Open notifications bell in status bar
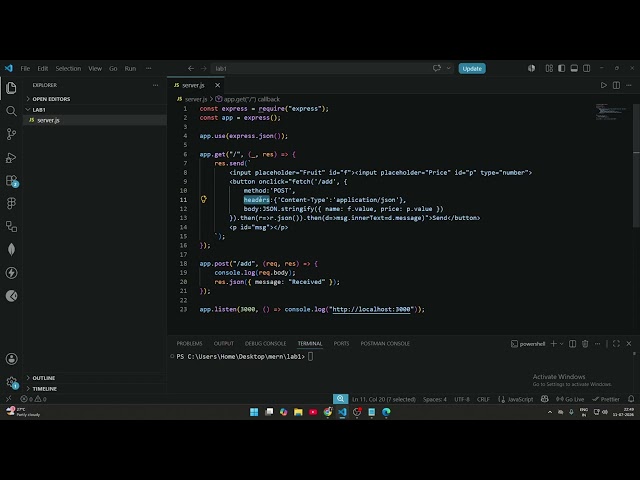Image resolution: width=640 pixels, height=480 pixels. pos(631,399)
